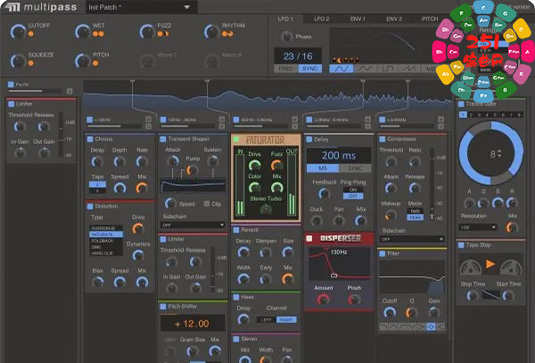Click the Distortion Drive knob
The image size is (535, 363).
click(138, 228)
